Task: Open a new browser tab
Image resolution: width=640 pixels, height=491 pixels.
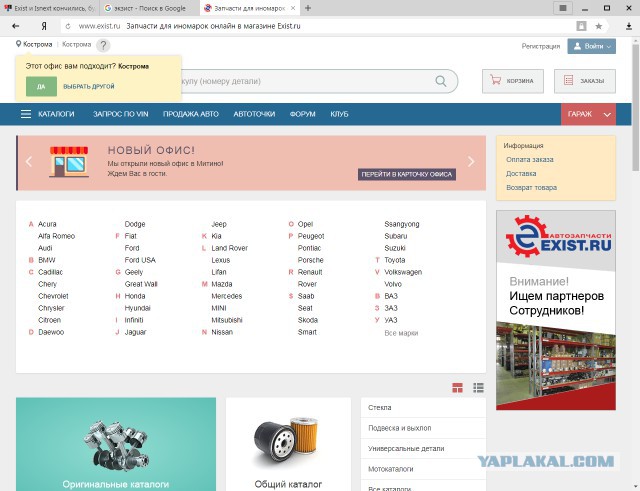Action: (x=308, y=8)
